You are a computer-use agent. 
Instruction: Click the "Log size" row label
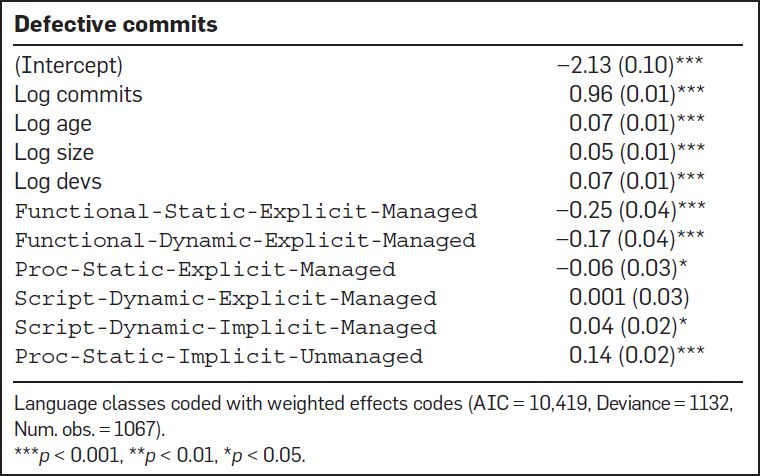coord(54,153)
